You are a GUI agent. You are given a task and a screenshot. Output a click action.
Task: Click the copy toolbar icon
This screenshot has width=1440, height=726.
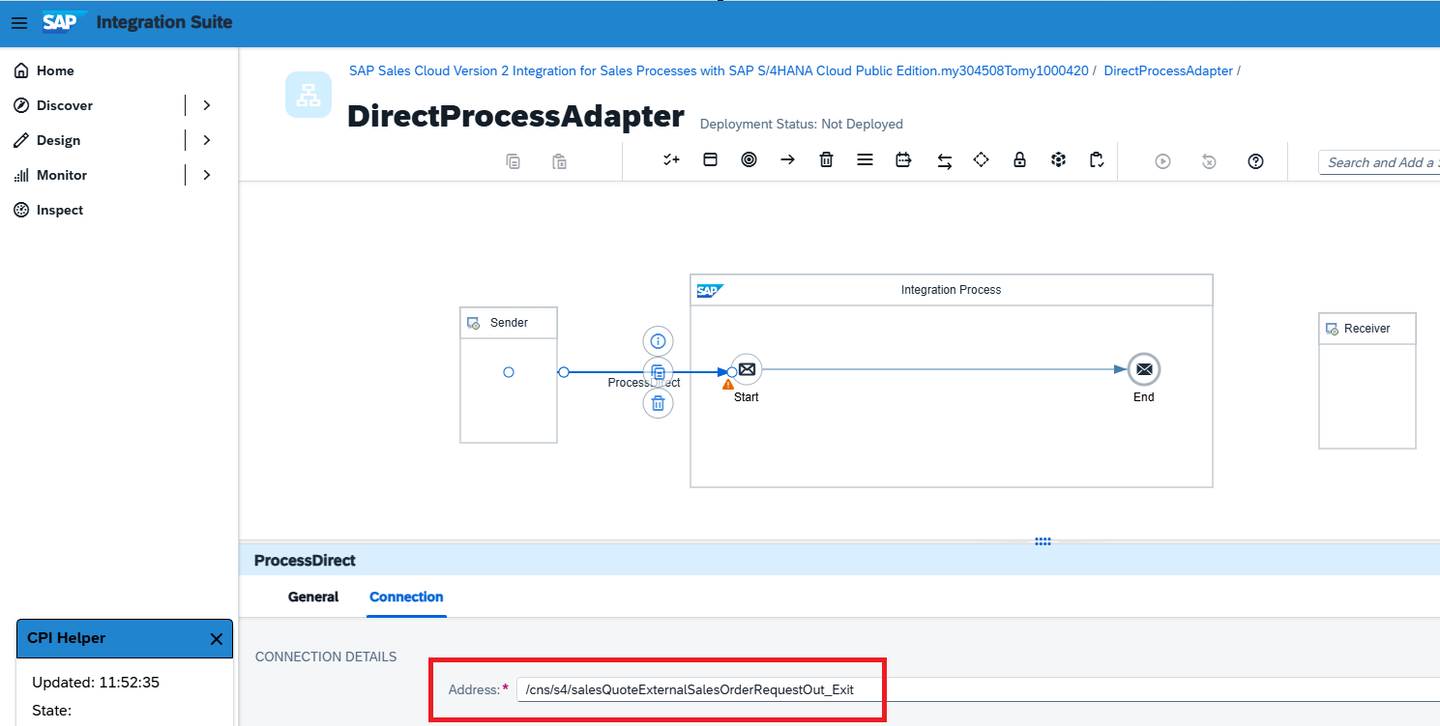pyautogui.click(x=513, y=161)
